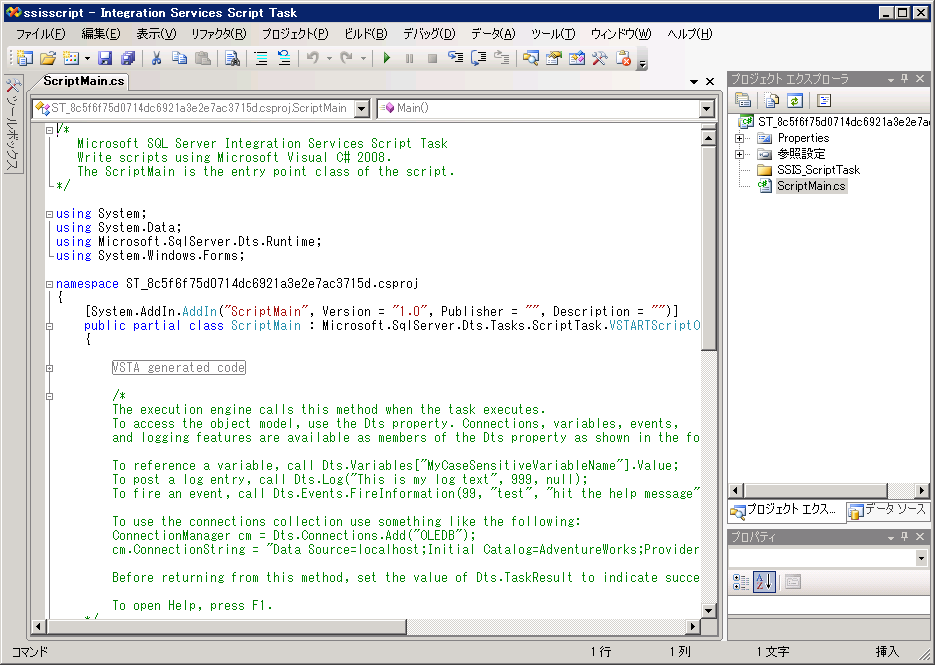The image size is (935, 665).
Task: Open Project Explorer via toolbar magnifier icon
Action: coord(530,58)
